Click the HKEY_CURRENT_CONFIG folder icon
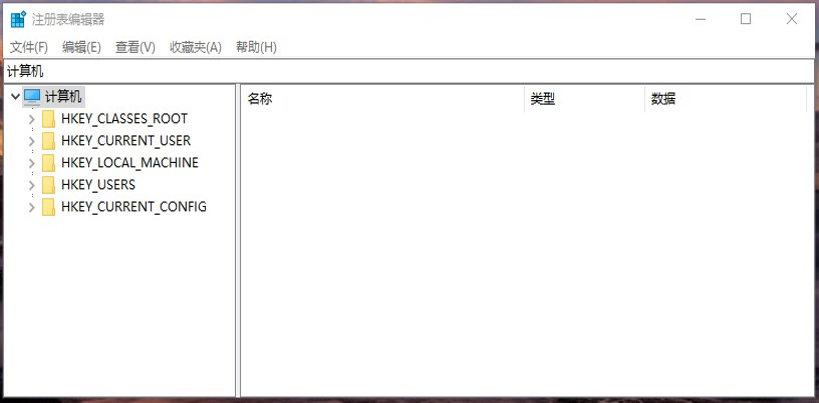Viewport: 819px width, 403px height. (x=48, y=207)
